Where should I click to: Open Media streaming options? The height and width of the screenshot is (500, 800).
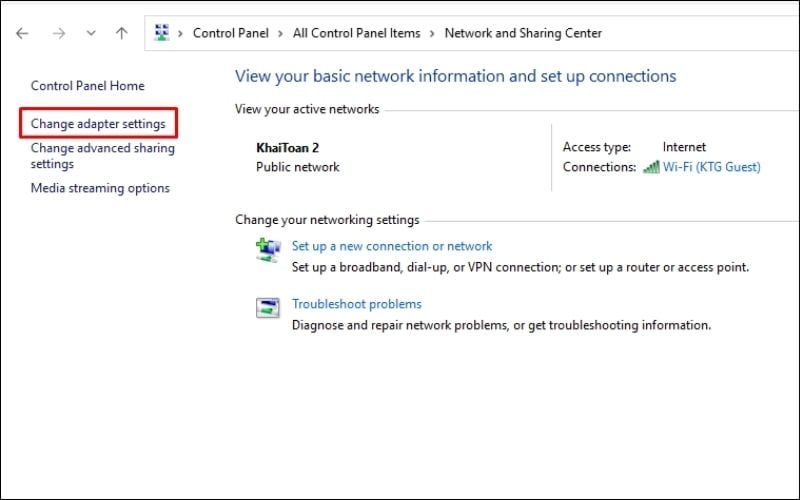coord(100,188)
